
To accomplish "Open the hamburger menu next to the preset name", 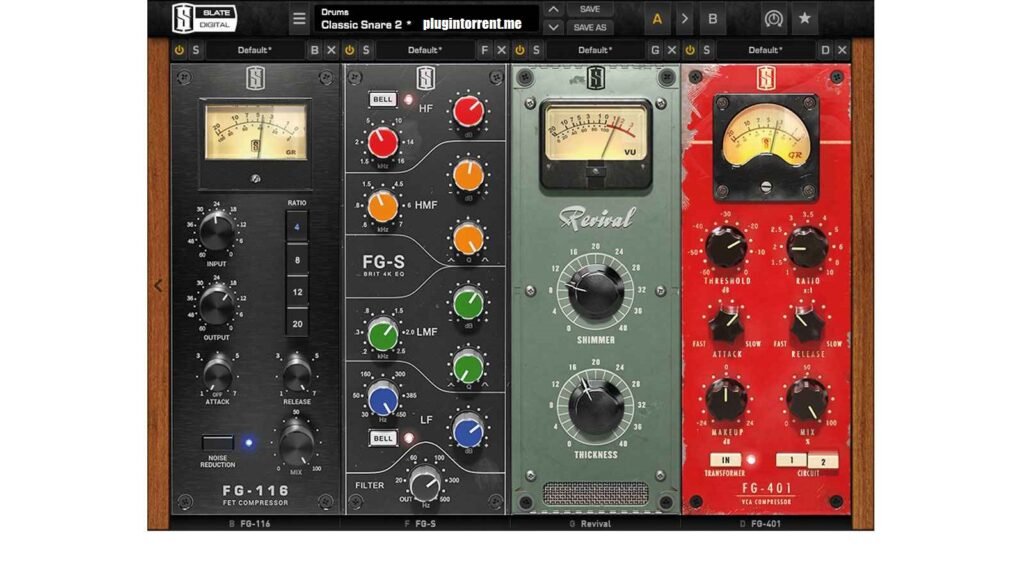I will coord(299,18).
